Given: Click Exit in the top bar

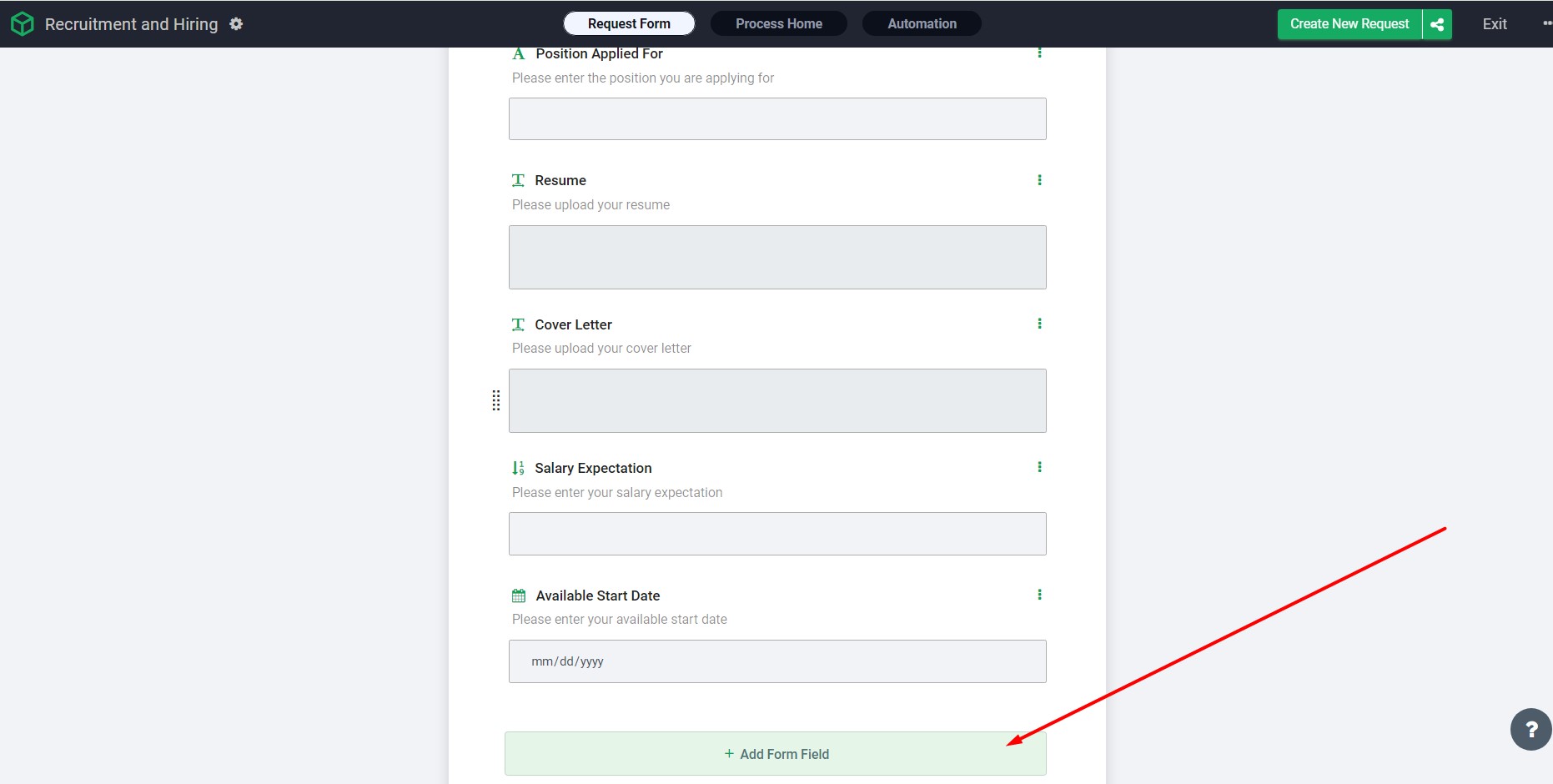Looking at the screenshot, I should (1494, 24).
